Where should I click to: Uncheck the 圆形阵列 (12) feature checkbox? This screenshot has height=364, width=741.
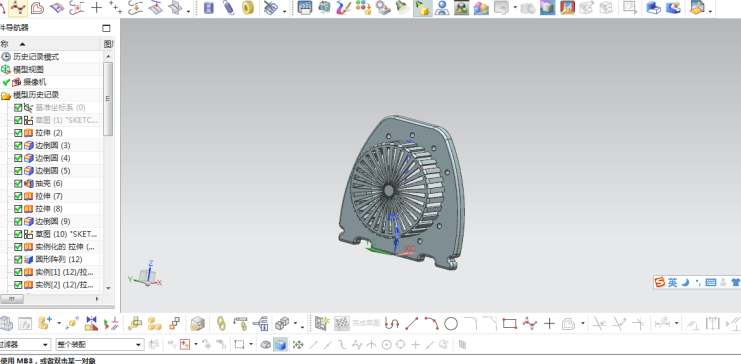tap(18, 260)
